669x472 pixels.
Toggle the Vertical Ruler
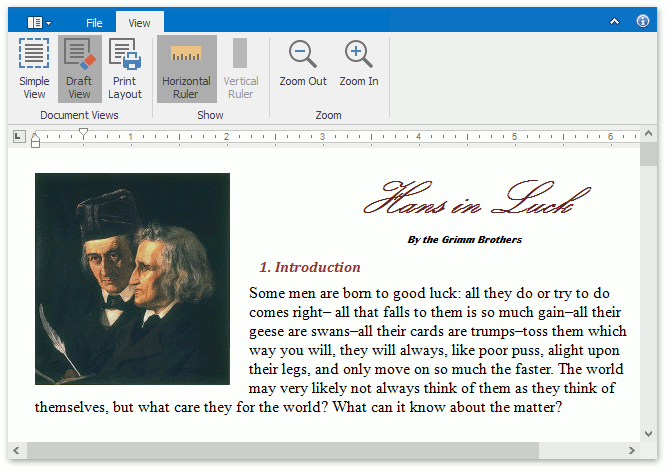tap(240, 68)
